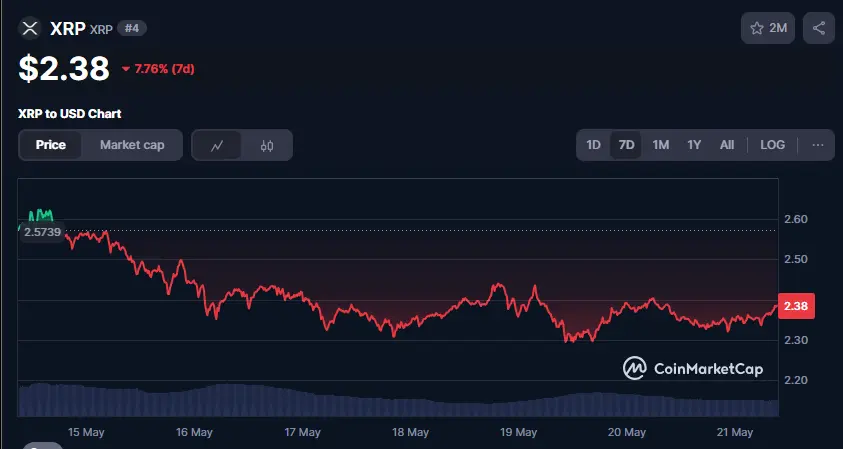The image size is (843, 449).
Task: Click the 2.5739 opening price label
Action: click(x=42, y=232)
